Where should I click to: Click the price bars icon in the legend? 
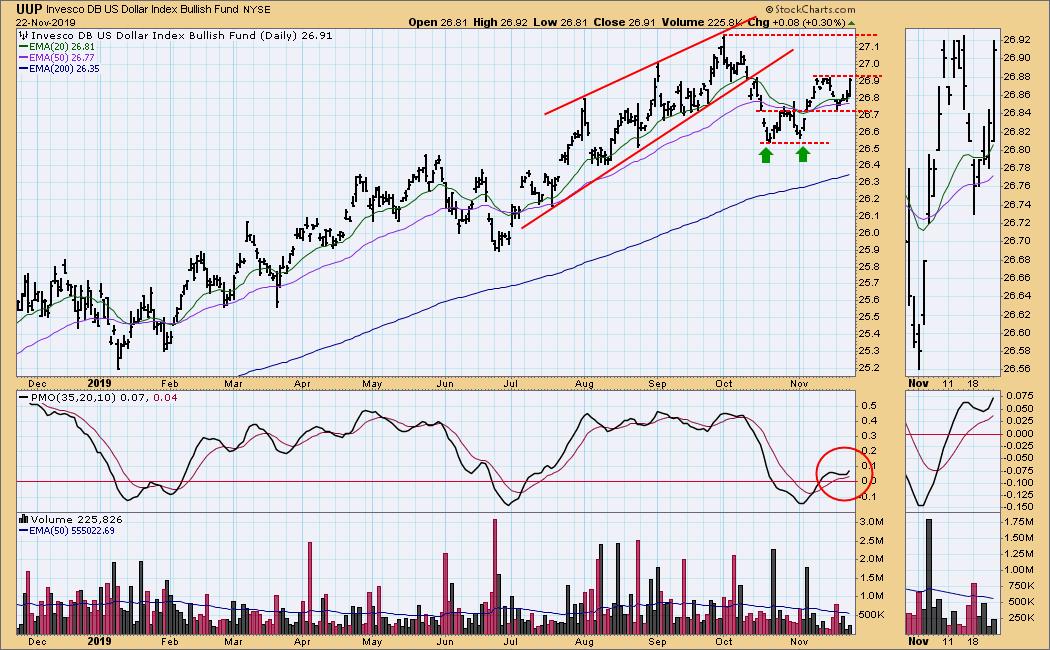25,35
